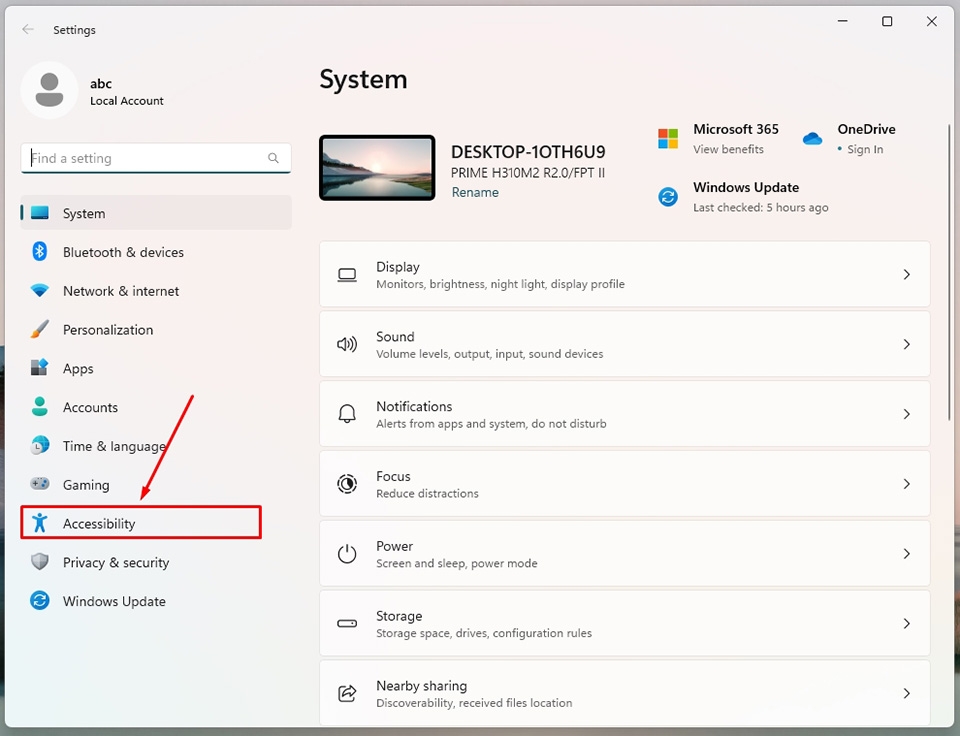Click the Storage drive icon

pyautogui.click(x=347, y=623)
